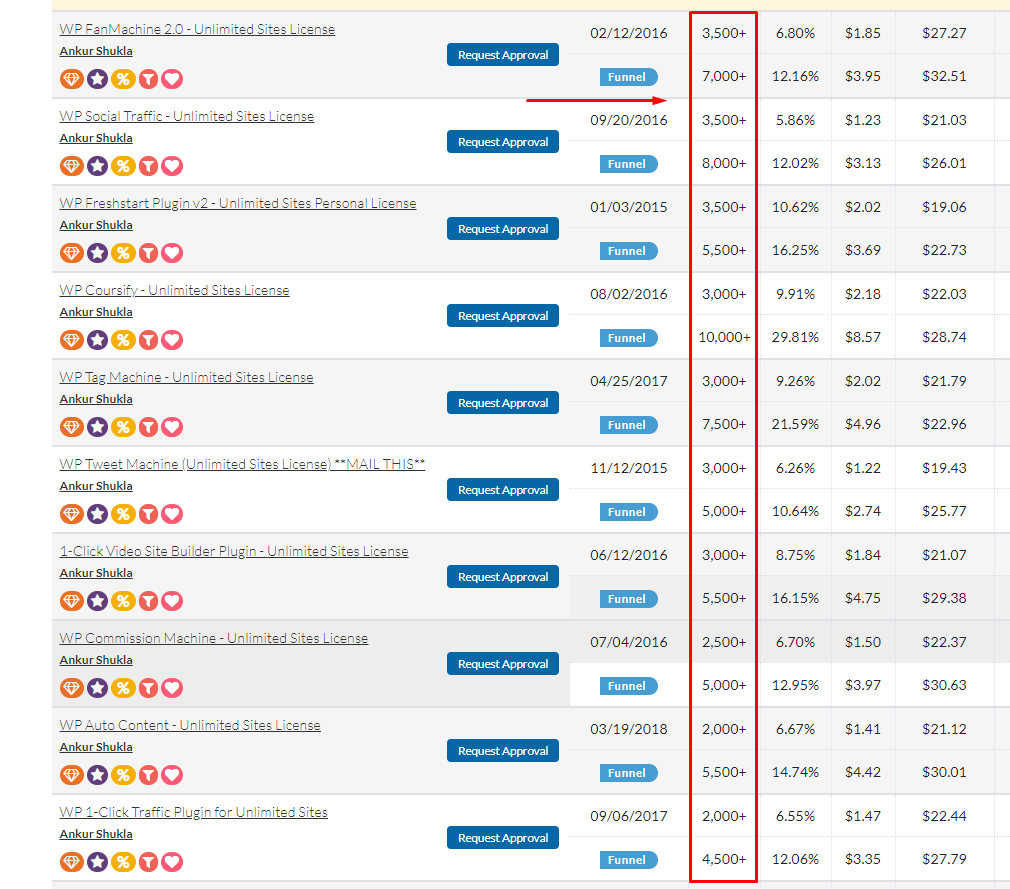Click the purple star icon under WP Auto Content

click(97, 775)
